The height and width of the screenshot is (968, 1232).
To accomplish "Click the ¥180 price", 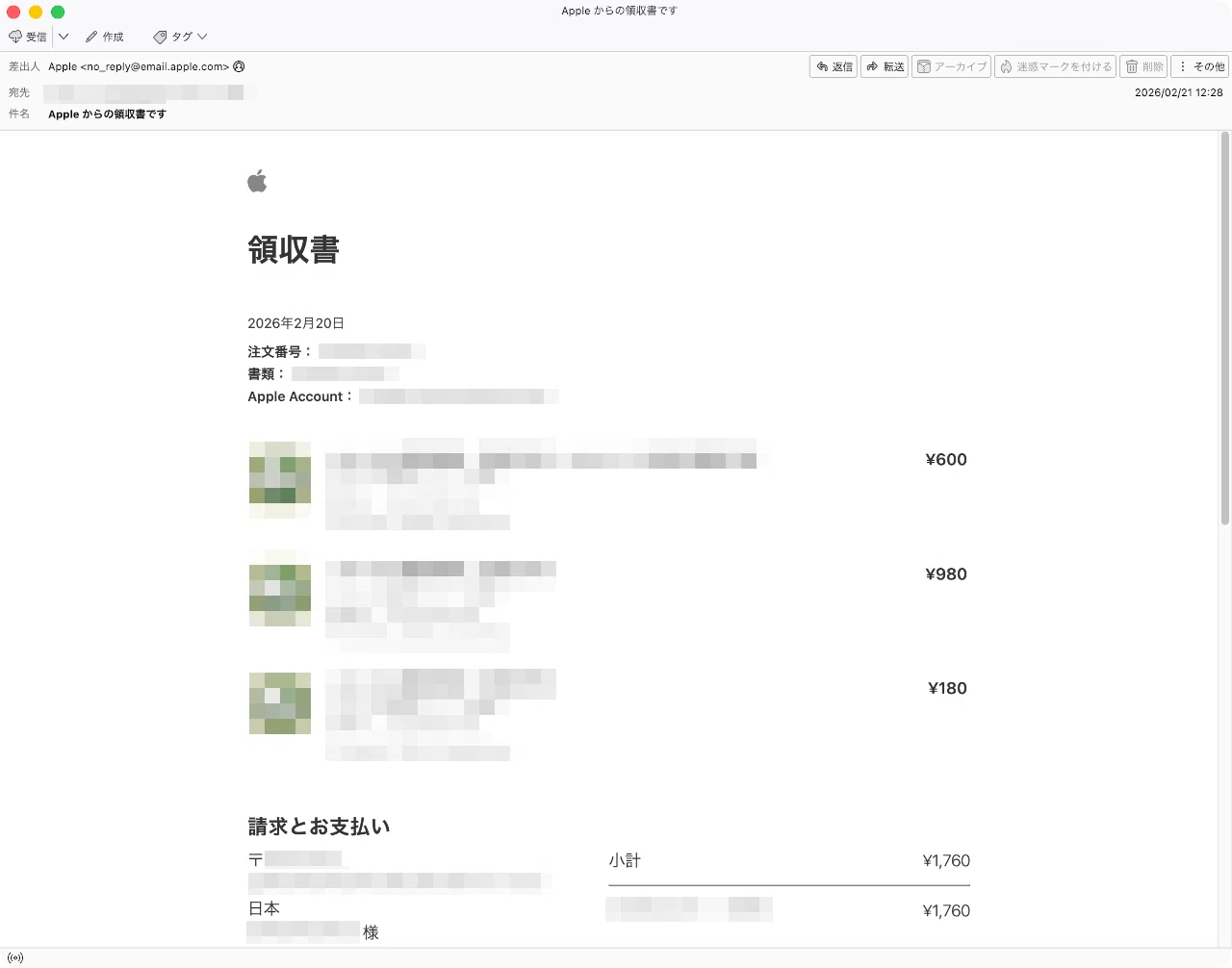I will [x=947, y=689].
